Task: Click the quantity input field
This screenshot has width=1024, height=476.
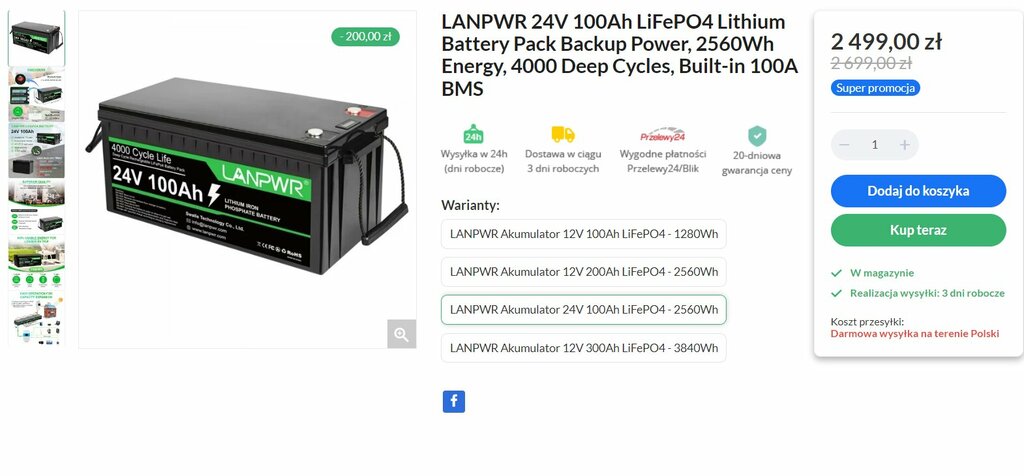Action: click(874, 145)
